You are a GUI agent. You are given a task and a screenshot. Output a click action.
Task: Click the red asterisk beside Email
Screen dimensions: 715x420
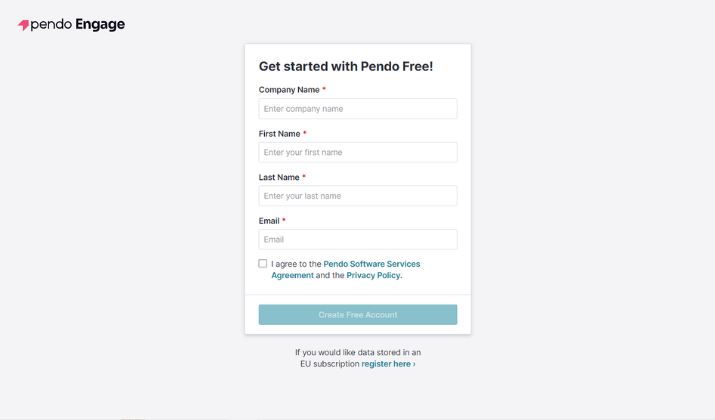click(284, 221)
